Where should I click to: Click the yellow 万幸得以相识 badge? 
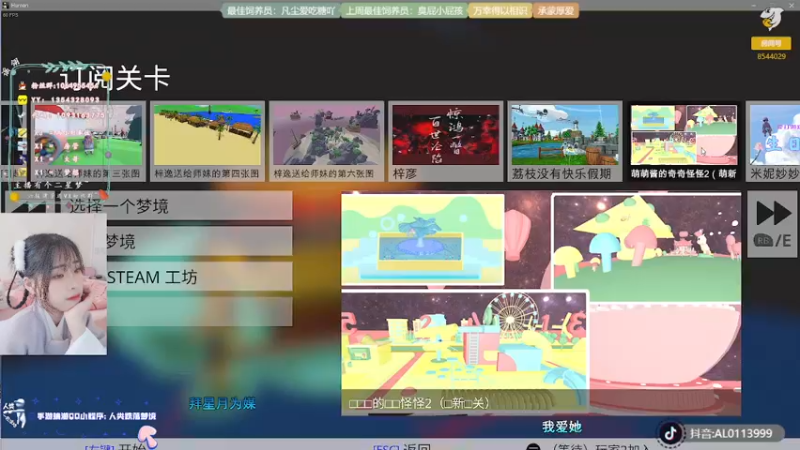point(500,11)
